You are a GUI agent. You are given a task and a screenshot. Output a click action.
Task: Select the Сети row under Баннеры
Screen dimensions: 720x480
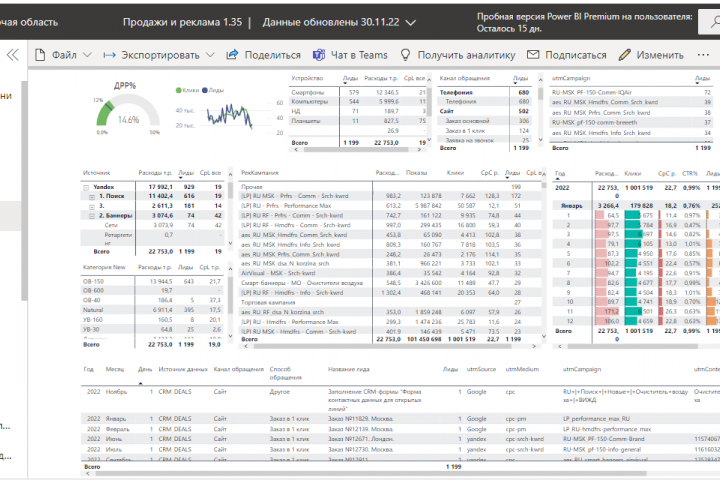(x=152, y=226)
